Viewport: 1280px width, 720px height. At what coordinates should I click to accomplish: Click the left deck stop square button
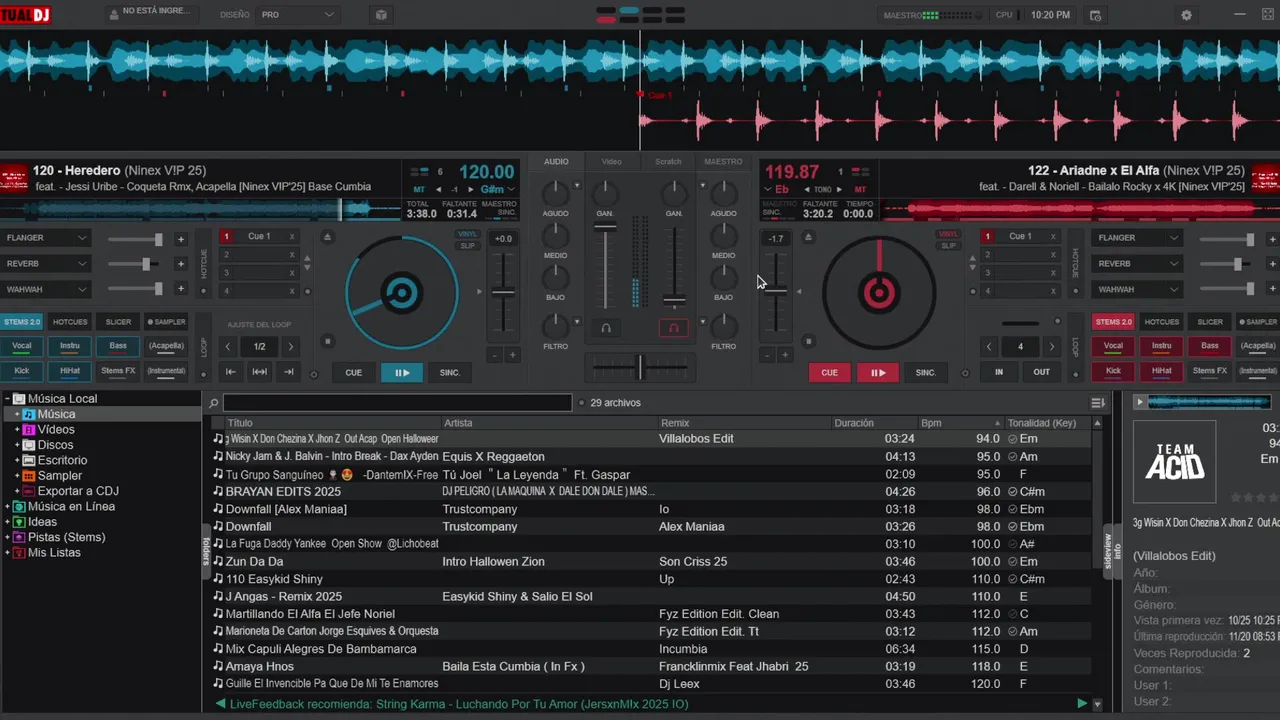pyautogui.click(x=327, y=342)
